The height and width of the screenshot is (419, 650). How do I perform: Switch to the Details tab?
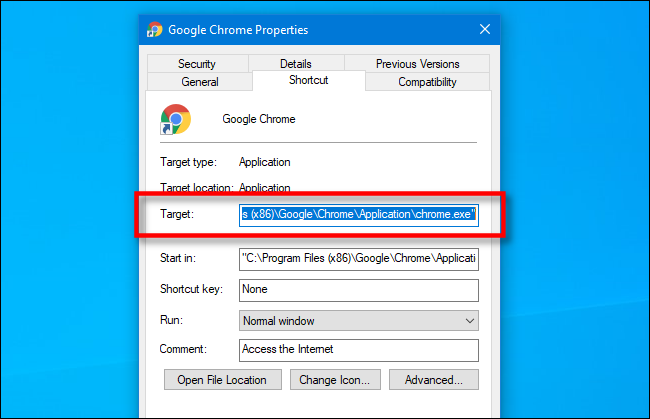(296, 64)
